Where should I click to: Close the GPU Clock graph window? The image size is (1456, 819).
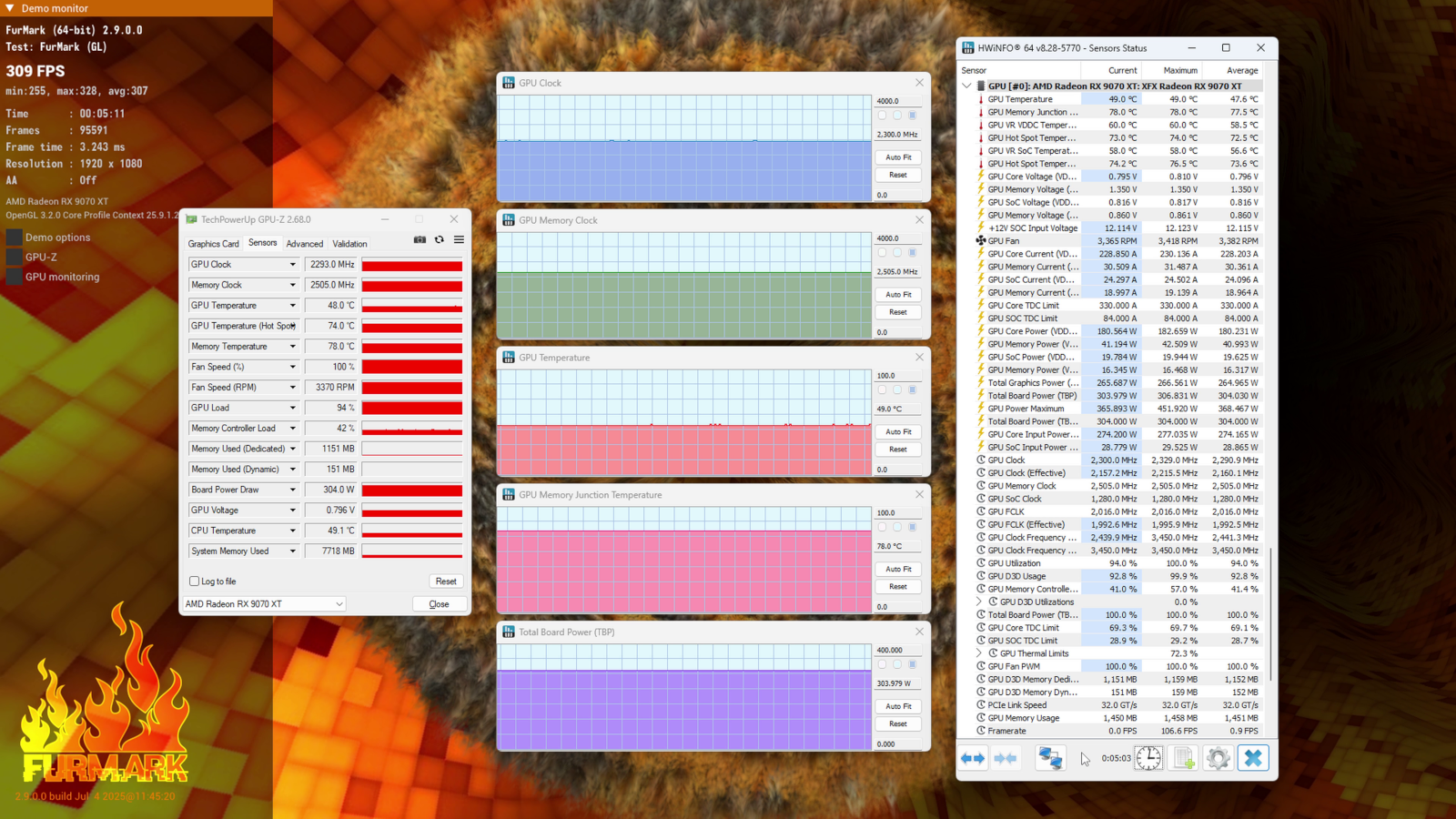click(919, 83)
